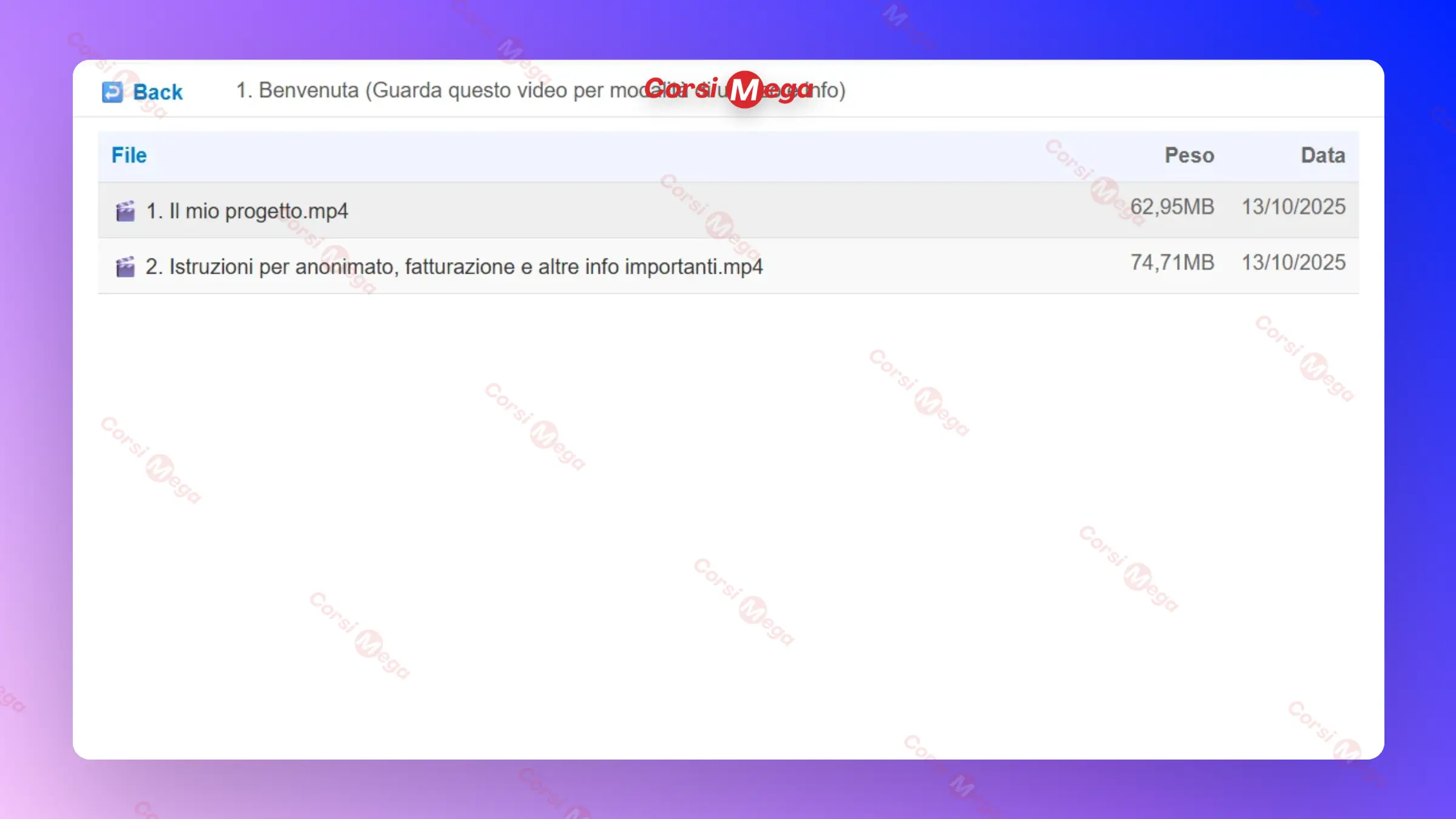Sort by the Peso column header

pos(1189,155)
